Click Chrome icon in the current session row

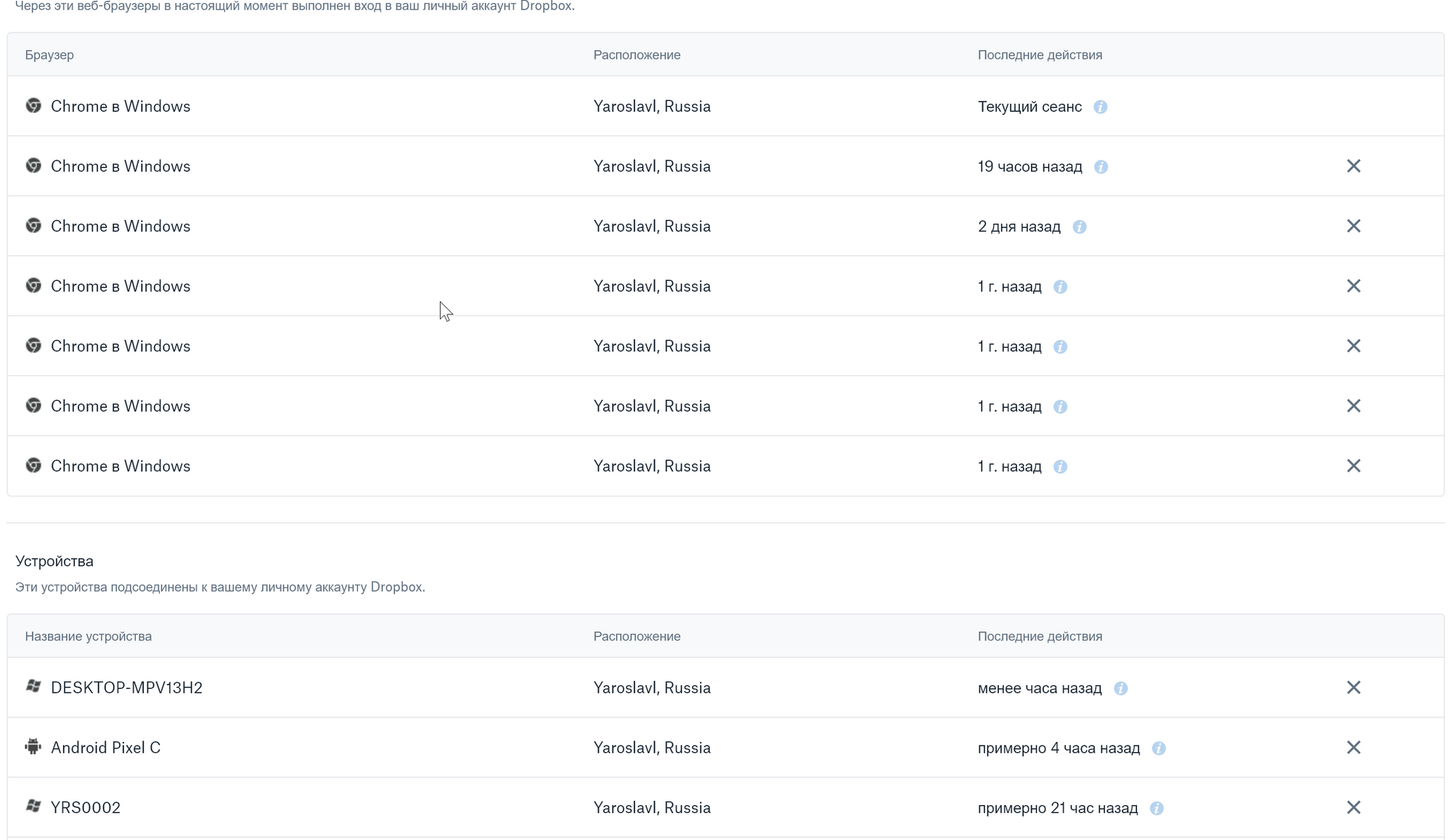pos(33,105)
